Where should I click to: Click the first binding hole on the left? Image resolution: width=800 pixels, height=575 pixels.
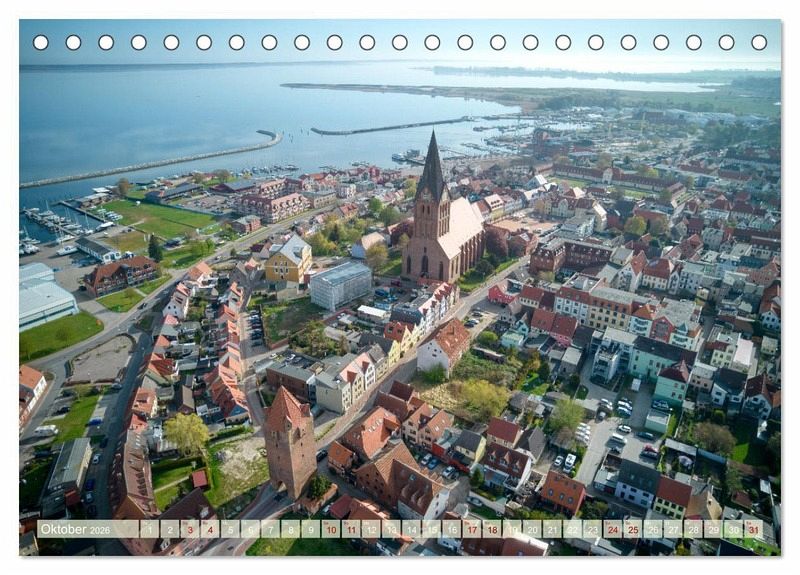point(40,42)
